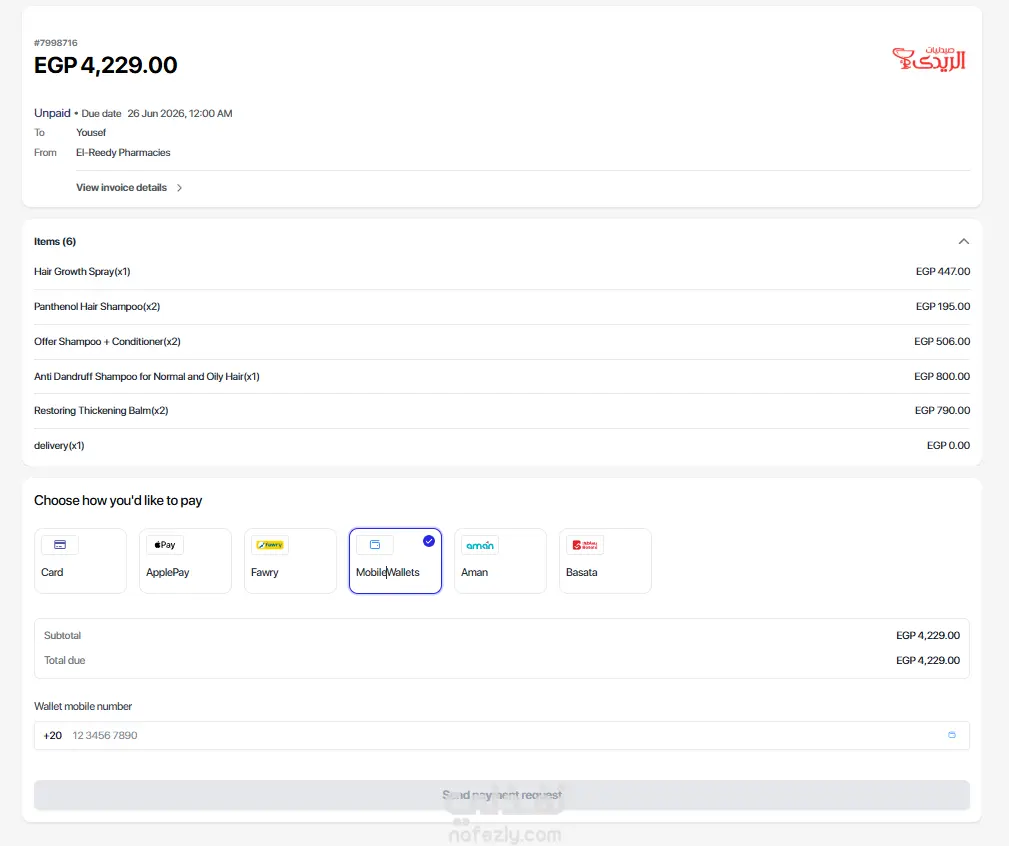Click the credit card icon in Card option

coord(60,545)
